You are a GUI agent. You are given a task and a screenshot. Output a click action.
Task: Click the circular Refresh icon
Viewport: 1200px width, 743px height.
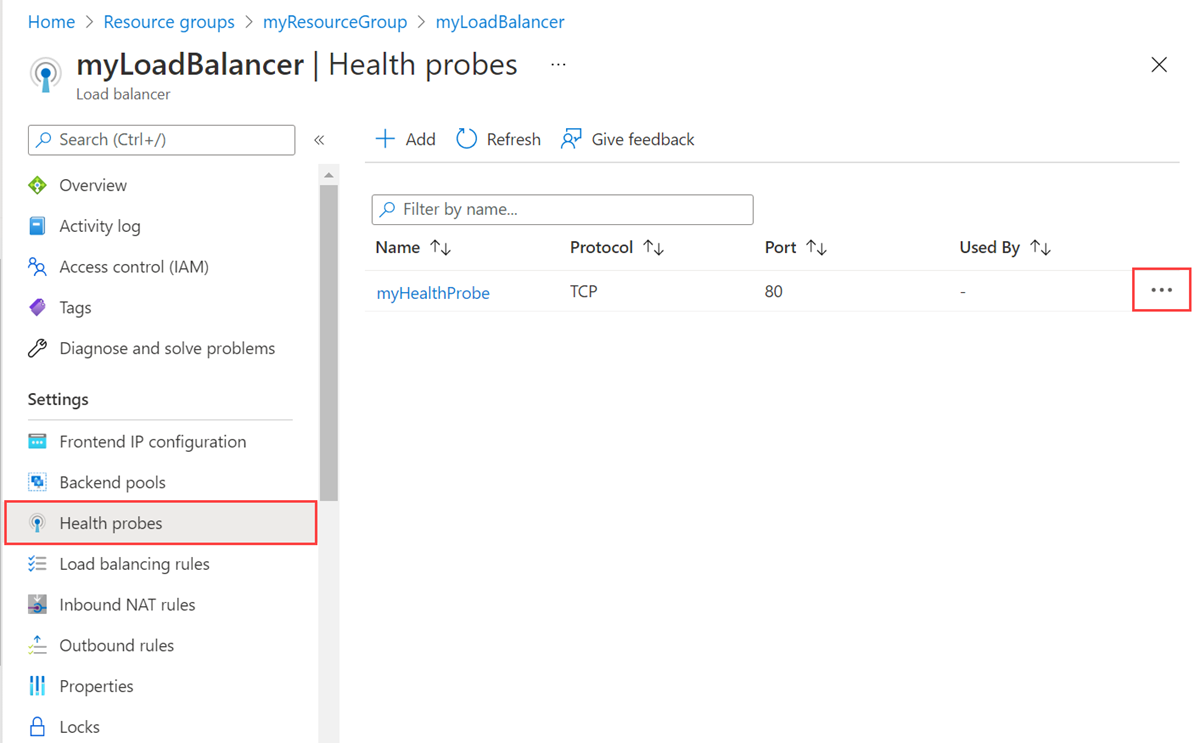click(x=466, y=139)
